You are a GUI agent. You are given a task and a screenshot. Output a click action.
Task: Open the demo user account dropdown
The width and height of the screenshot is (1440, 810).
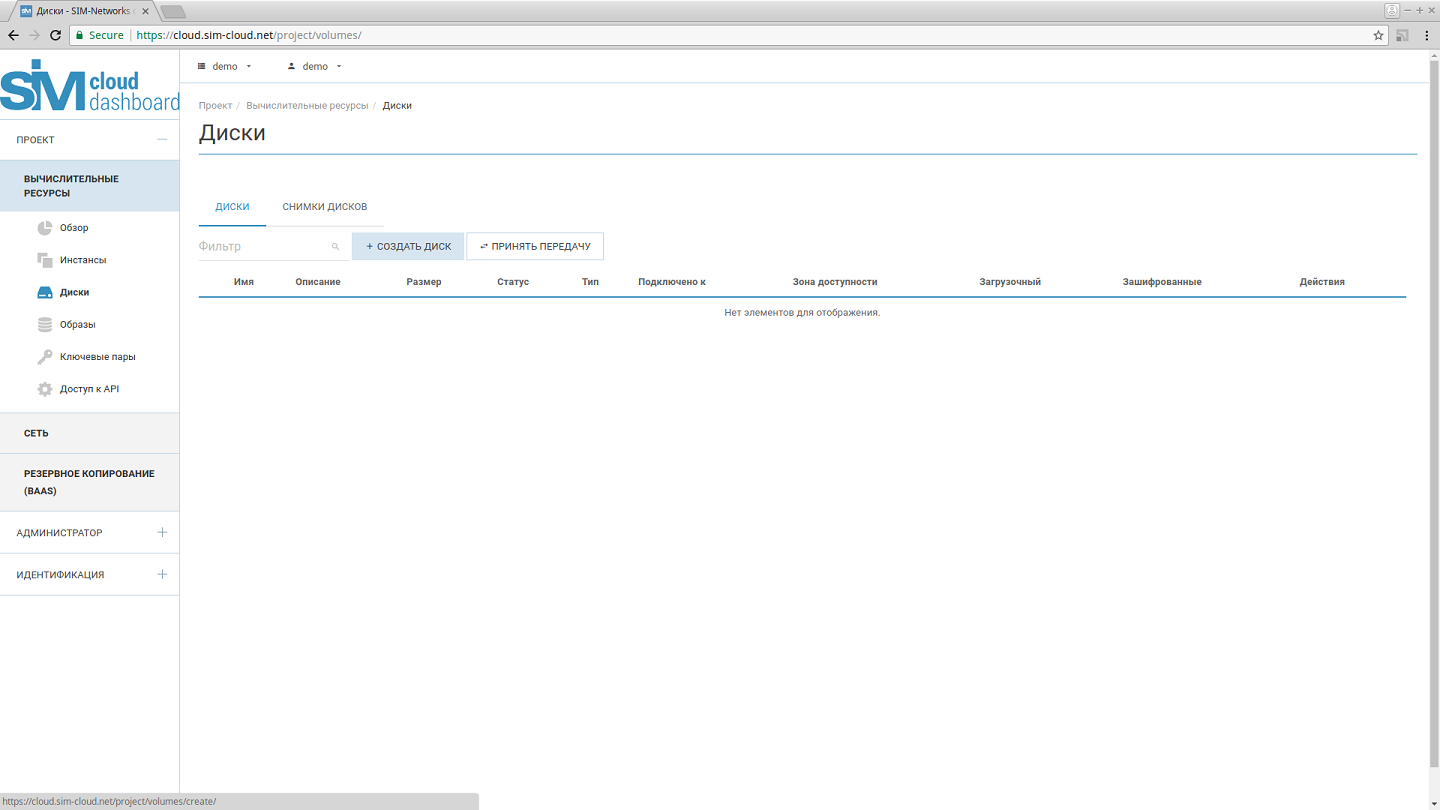[315, 66]
